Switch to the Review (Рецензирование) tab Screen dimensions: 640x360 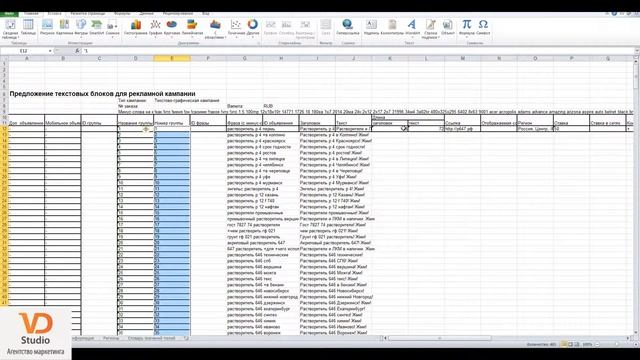tap(178, 13)
